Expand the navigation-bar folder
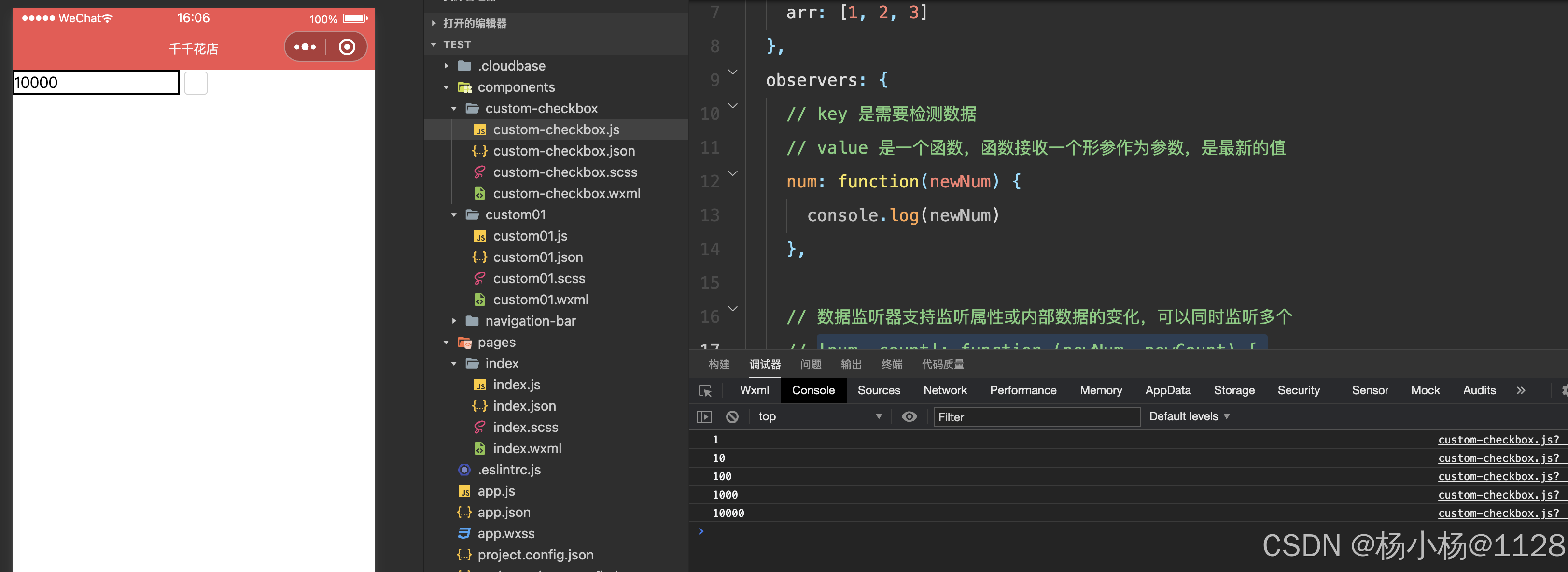 [454, 321]
